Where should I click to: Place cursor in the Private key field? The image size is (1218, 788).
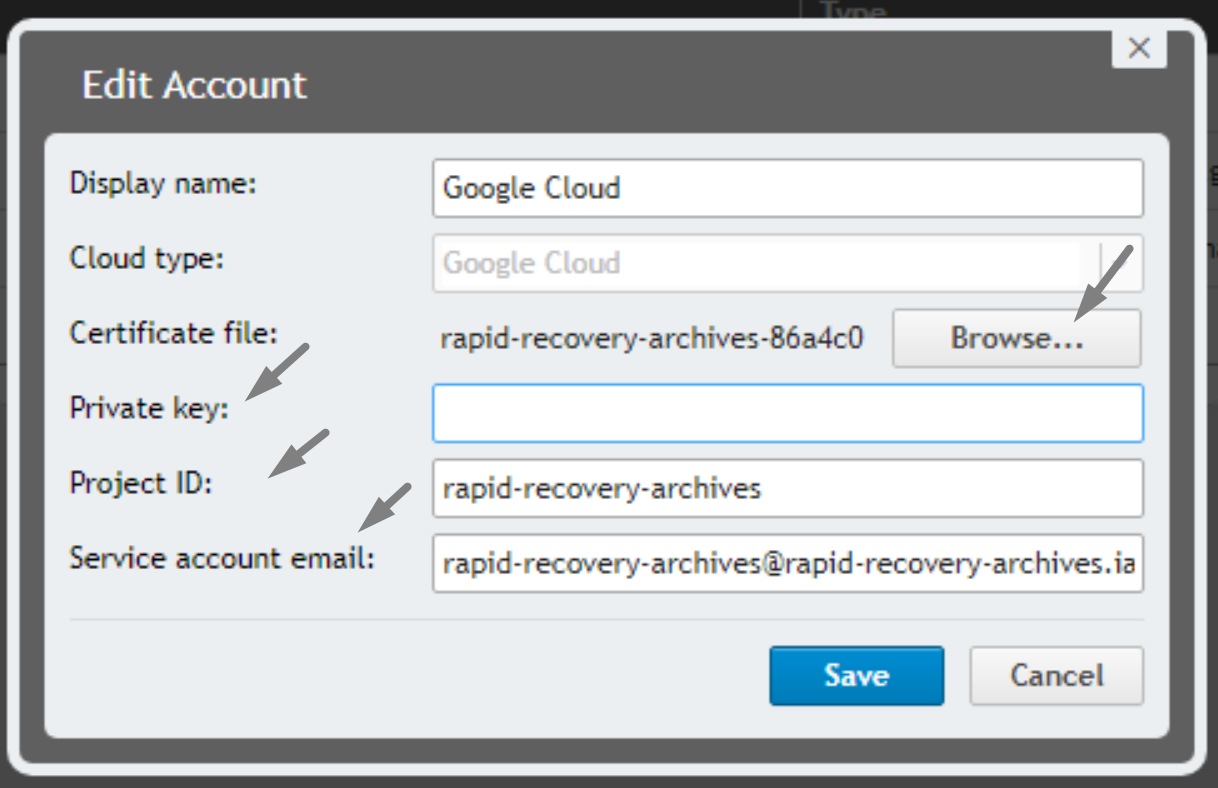pos(787,413)
